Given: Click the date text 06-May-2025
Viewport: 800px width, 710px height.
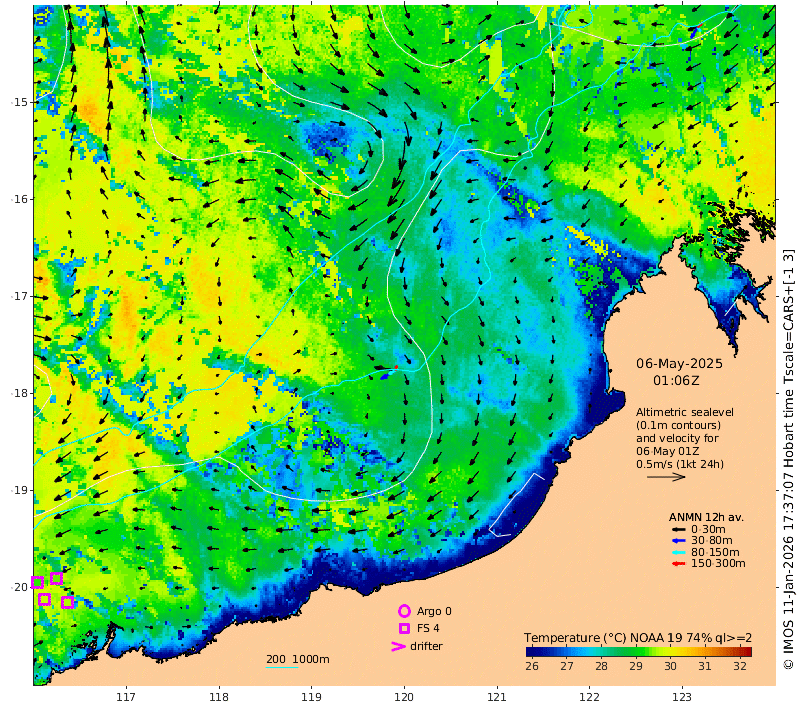Looking at the screenshot, I should tap(679, 364).
